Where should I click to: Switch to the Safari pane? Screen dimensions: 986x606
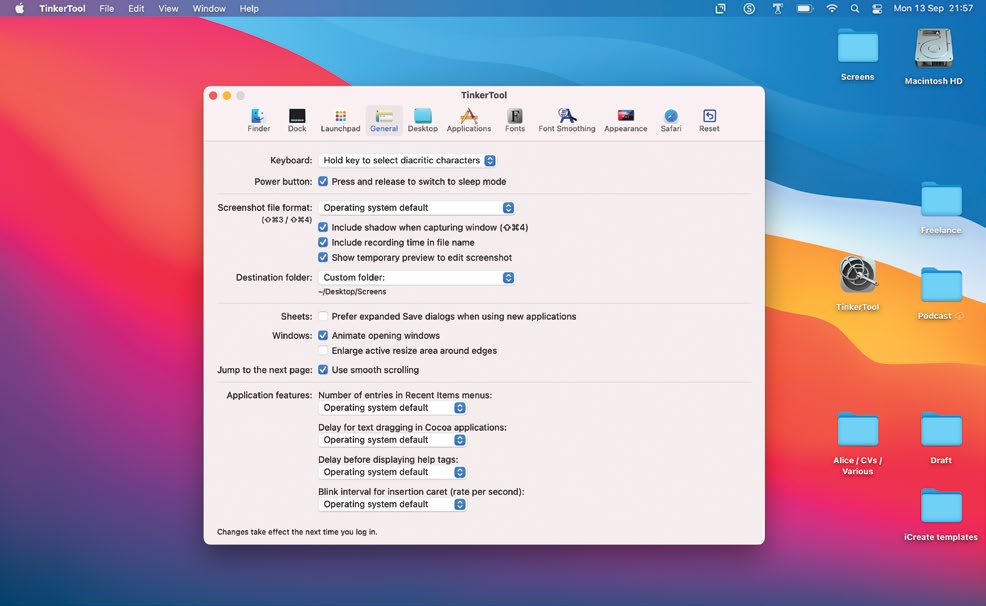coord(670,120)
